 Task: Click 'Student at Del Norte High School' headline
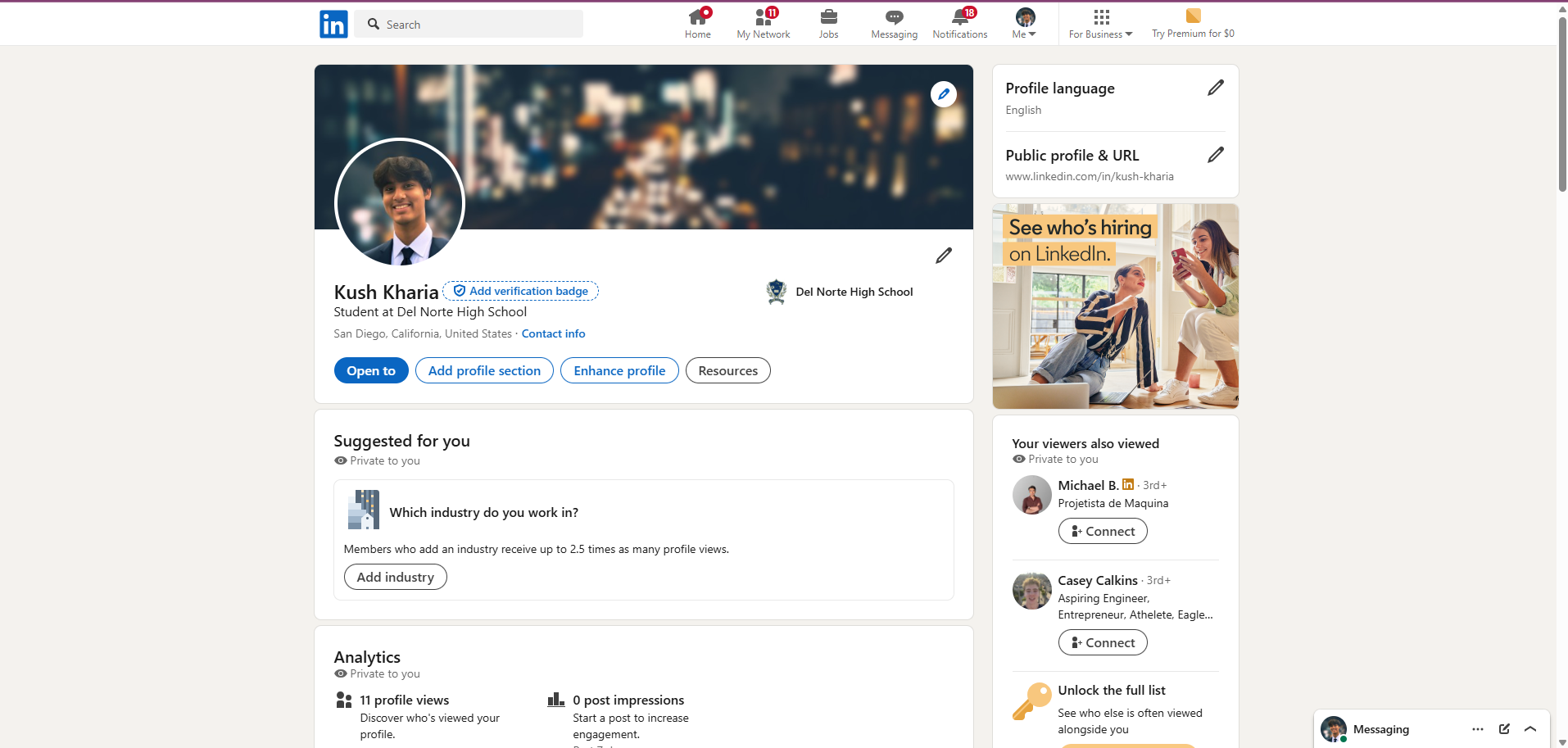click(430, 312)
